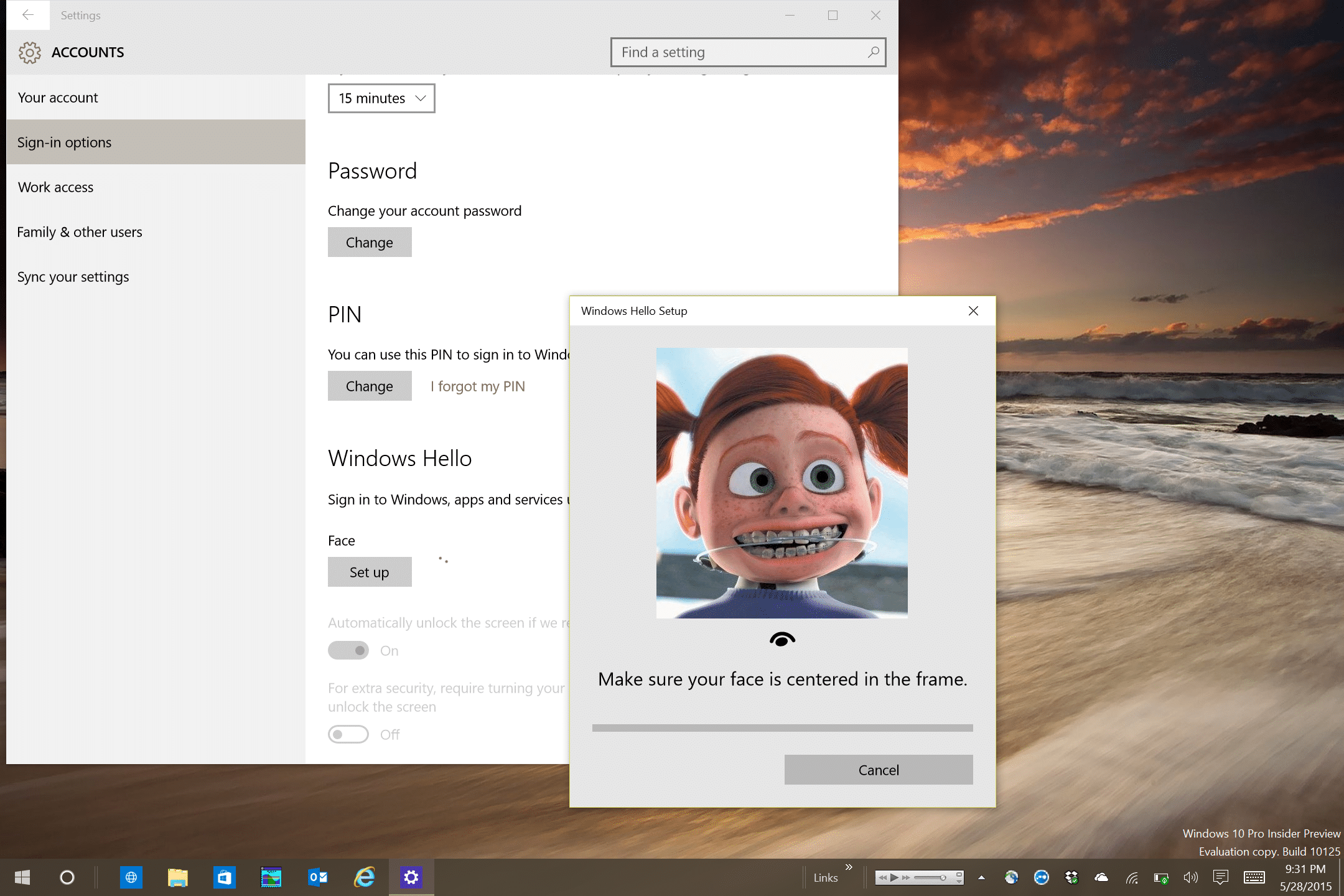Click Change under Password
The image size is (1344, 896).
tap(370, 242)
